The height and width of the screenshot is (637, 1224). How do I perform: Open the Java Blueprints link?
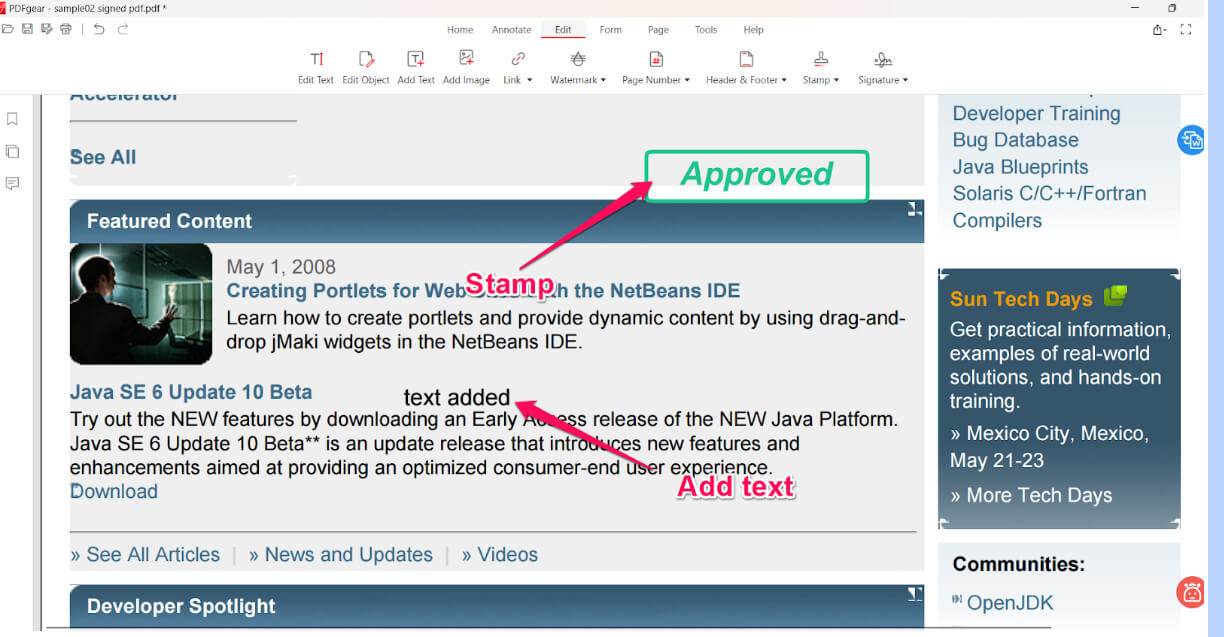point(1020,167)
